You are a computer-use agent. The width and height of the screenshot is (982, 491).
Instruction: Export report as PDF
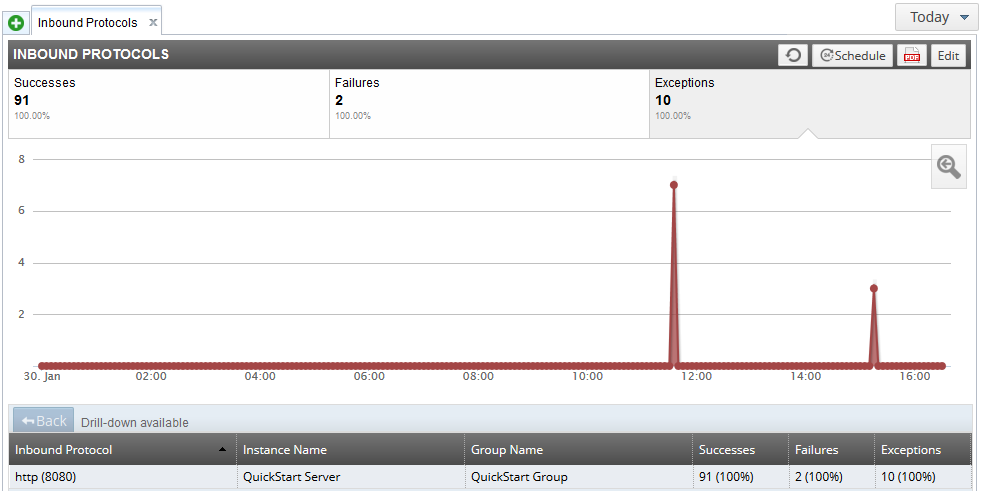tap(912, 55)
